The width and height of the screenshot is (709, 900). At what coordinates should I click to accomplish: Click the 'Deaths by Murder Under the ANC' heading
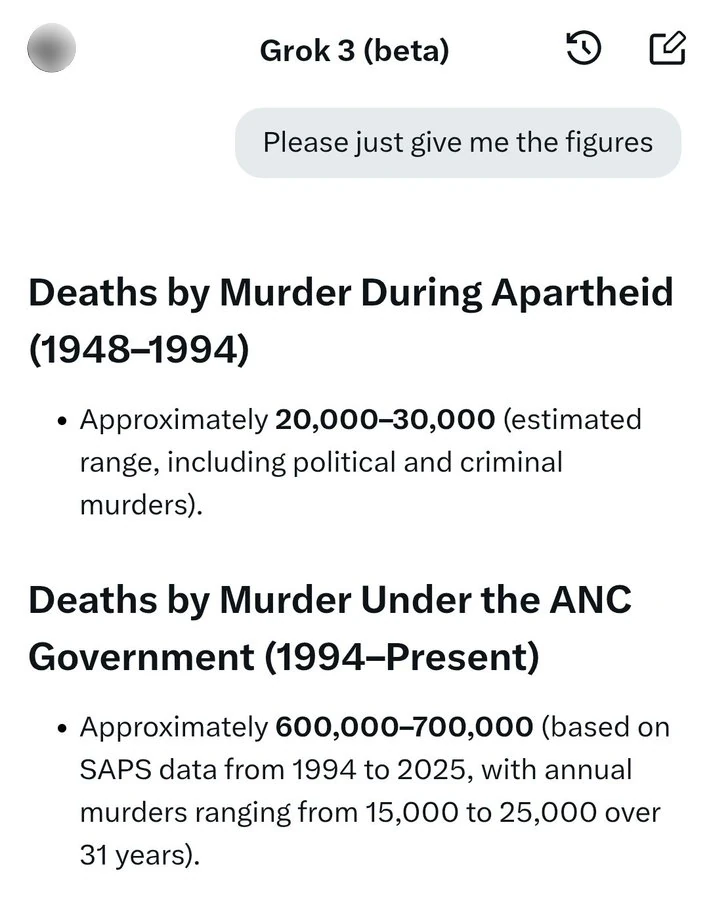point(330,600)
